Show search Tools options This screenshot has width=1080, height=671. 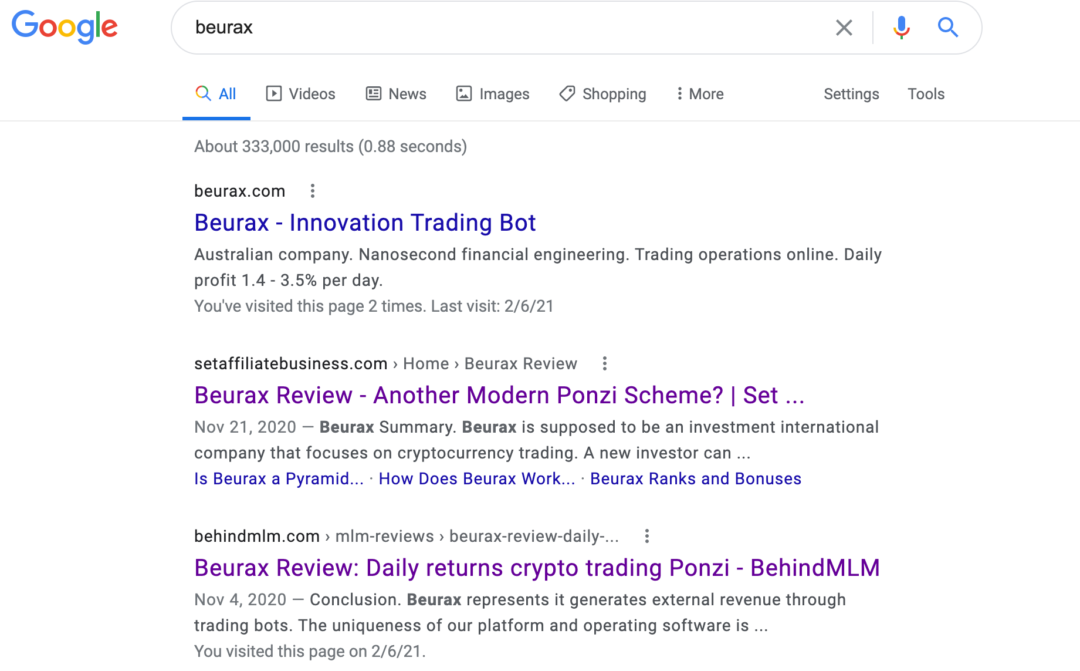[926, 93]
